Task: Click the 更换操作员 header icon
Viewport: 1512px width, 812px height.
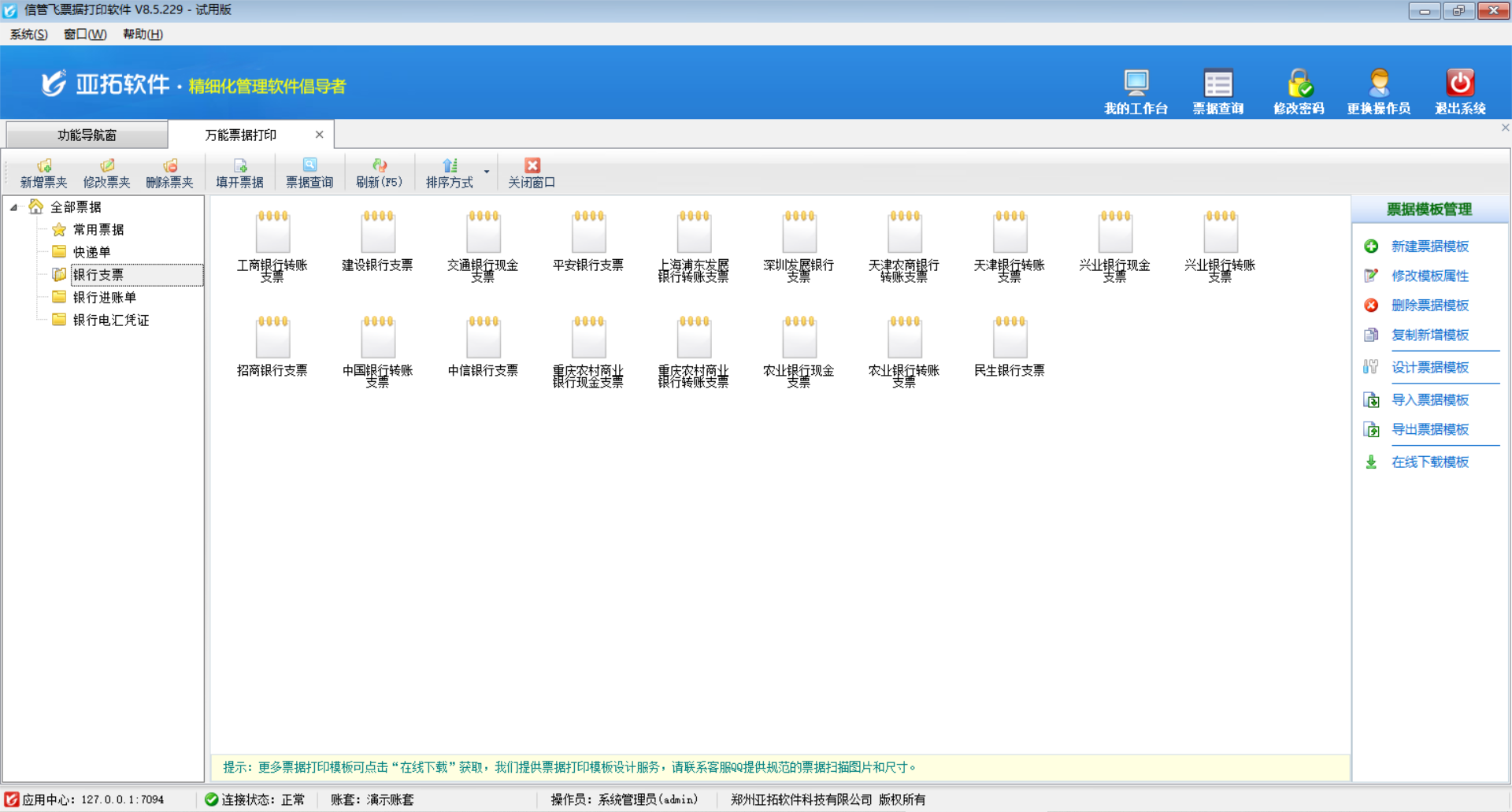Action: 1379,83
